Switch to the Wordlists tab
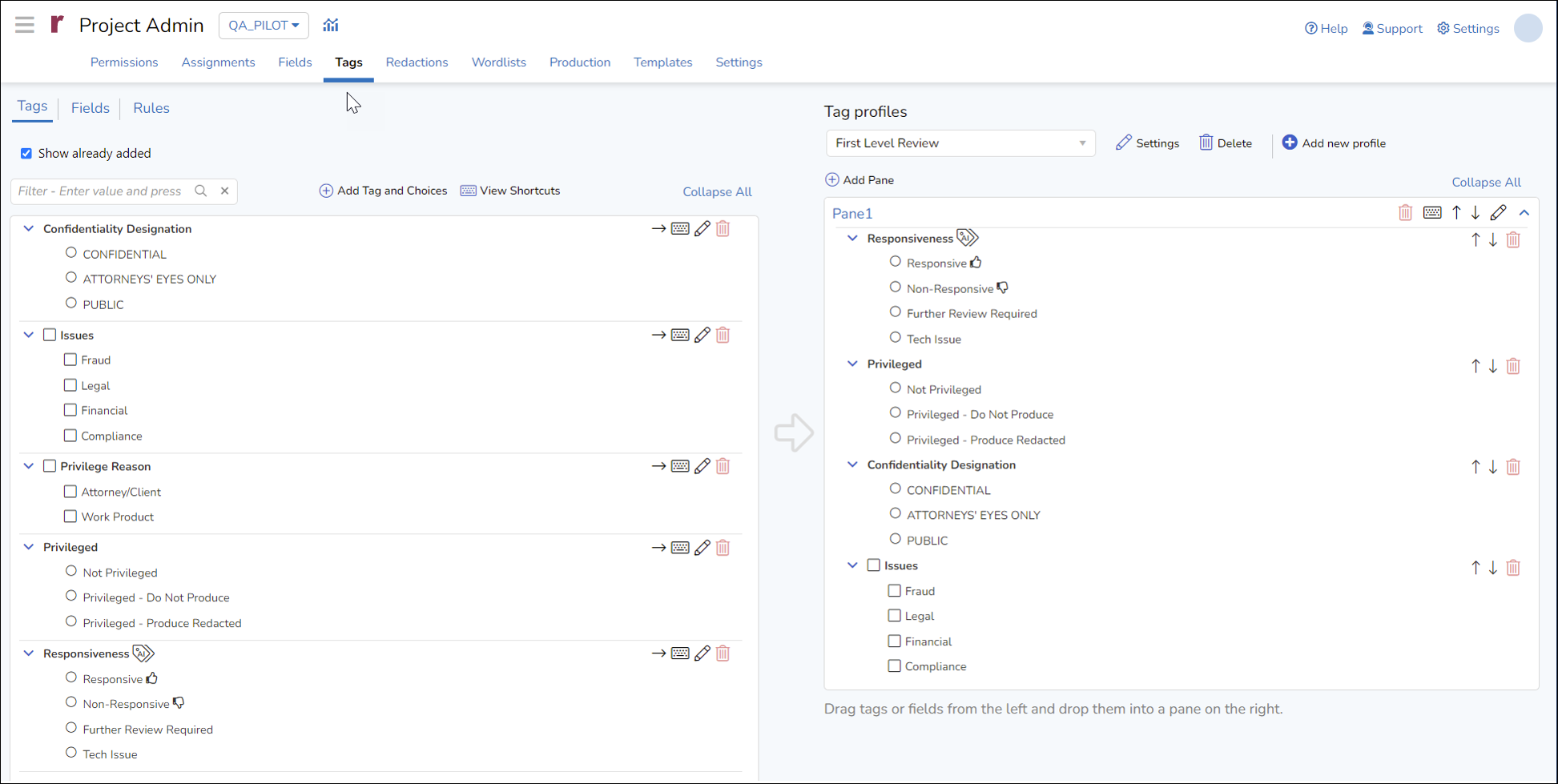Screen dimensions: 1558x784 (499, 62)
